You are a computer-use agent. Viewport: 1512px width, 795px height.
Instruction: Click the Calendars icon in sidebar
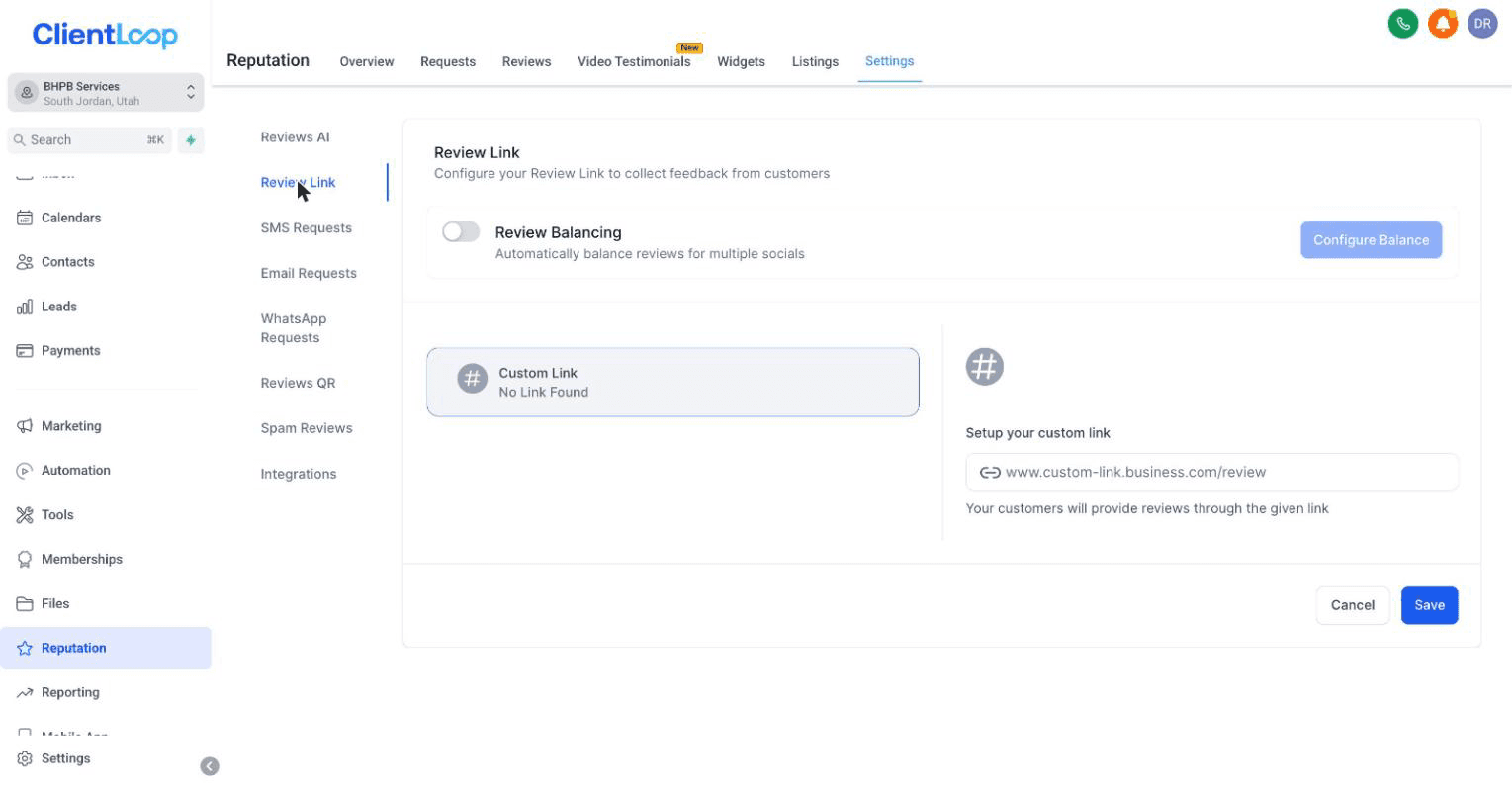pos(25,218)
